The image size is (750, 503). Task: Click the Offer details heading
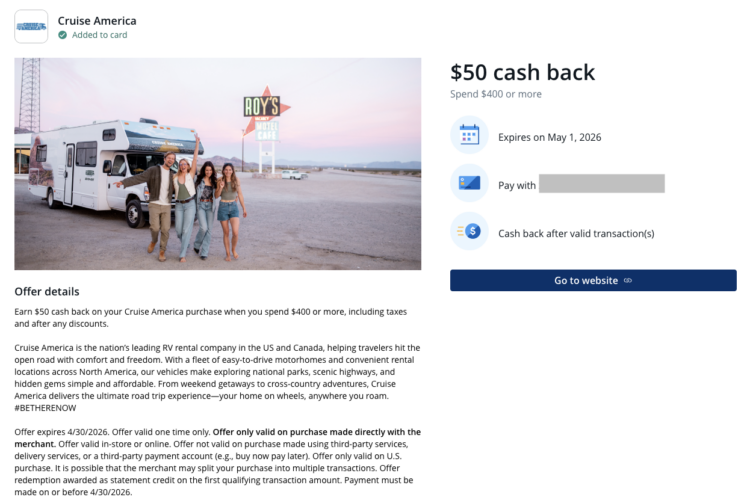[x=46, y=292]
